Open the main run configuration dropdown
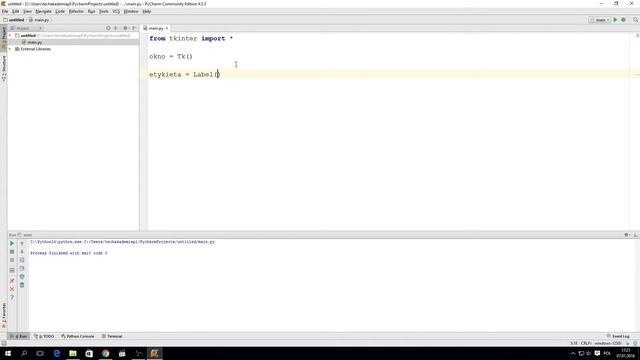 pyautogui.click(x=600, y=20)
